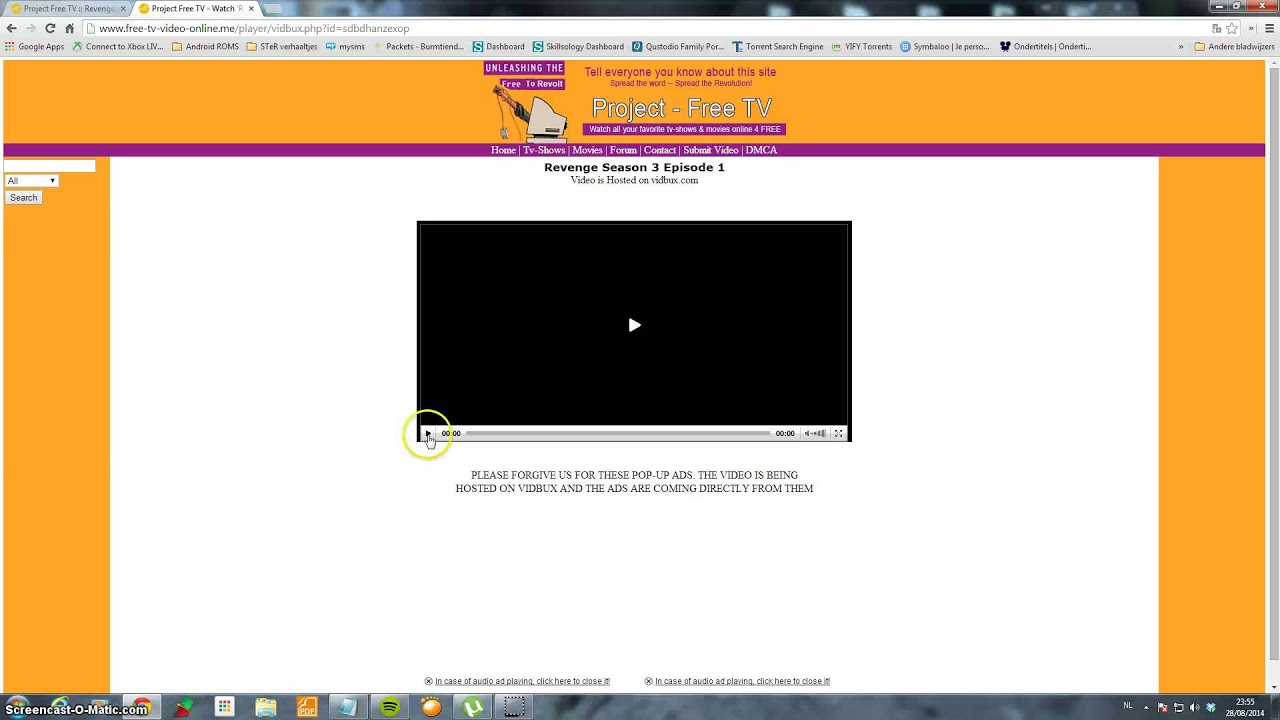The width and height of the screenshot is (1280, 720).
Task: Expand the 'All' category dropdown
Action: [x=31, y=181]
